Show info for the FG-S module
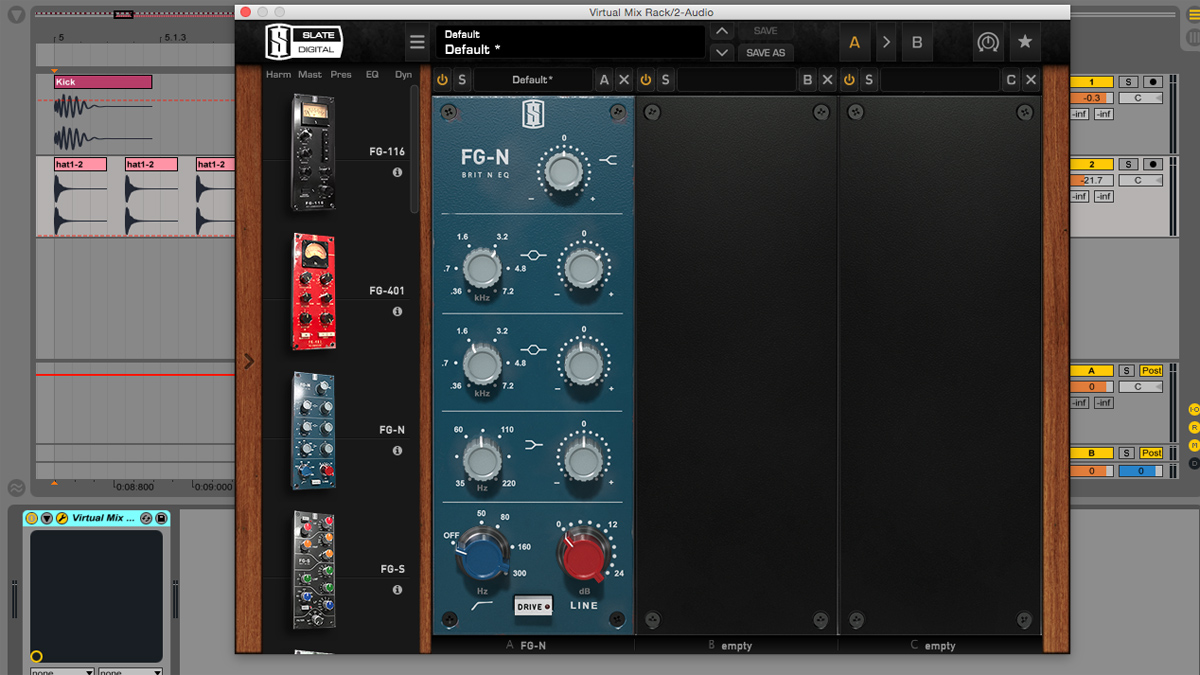1200x675 pixels. click(x=397, y=590)
